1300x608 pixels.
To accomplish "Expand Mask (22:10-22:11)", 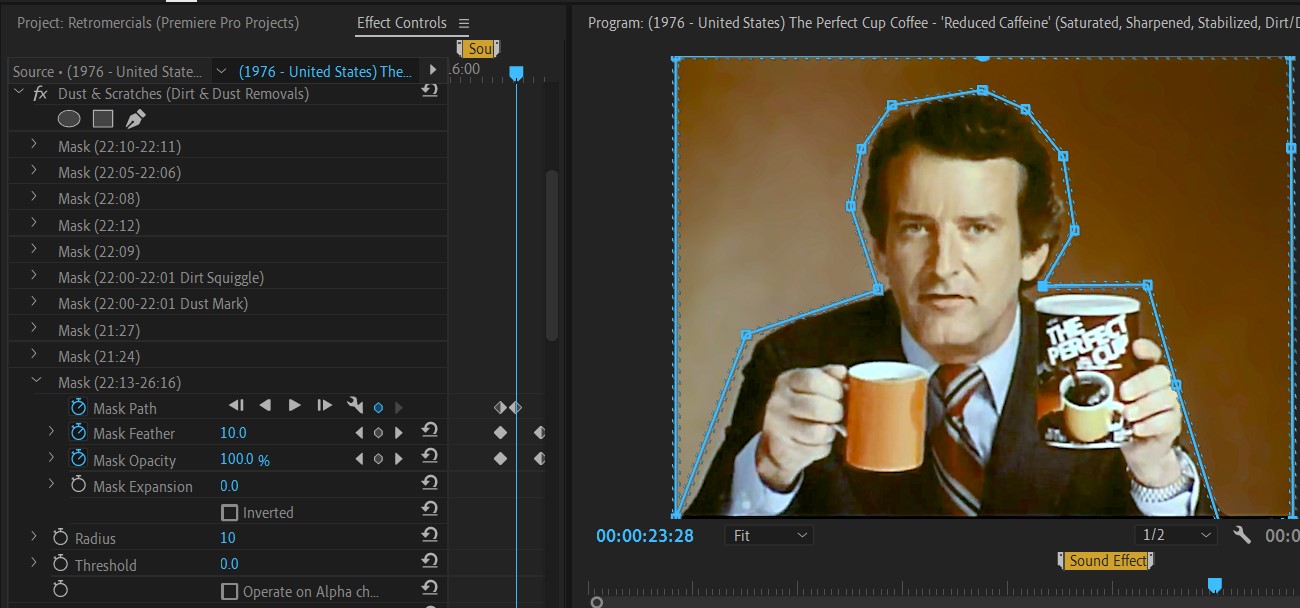I will [34, 145].
